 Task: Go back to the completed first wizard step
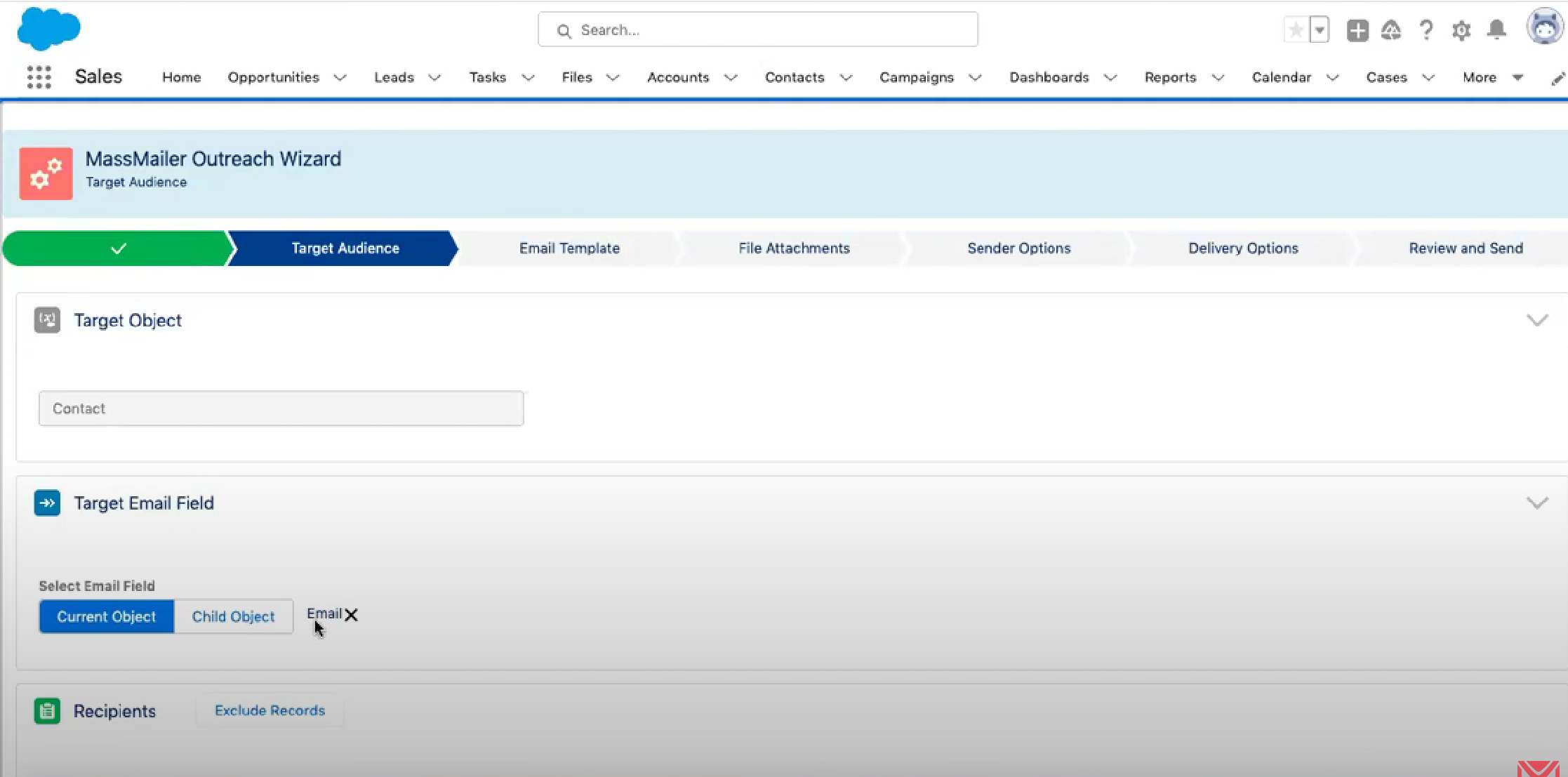pyautogui.click(x=118, y=248)
